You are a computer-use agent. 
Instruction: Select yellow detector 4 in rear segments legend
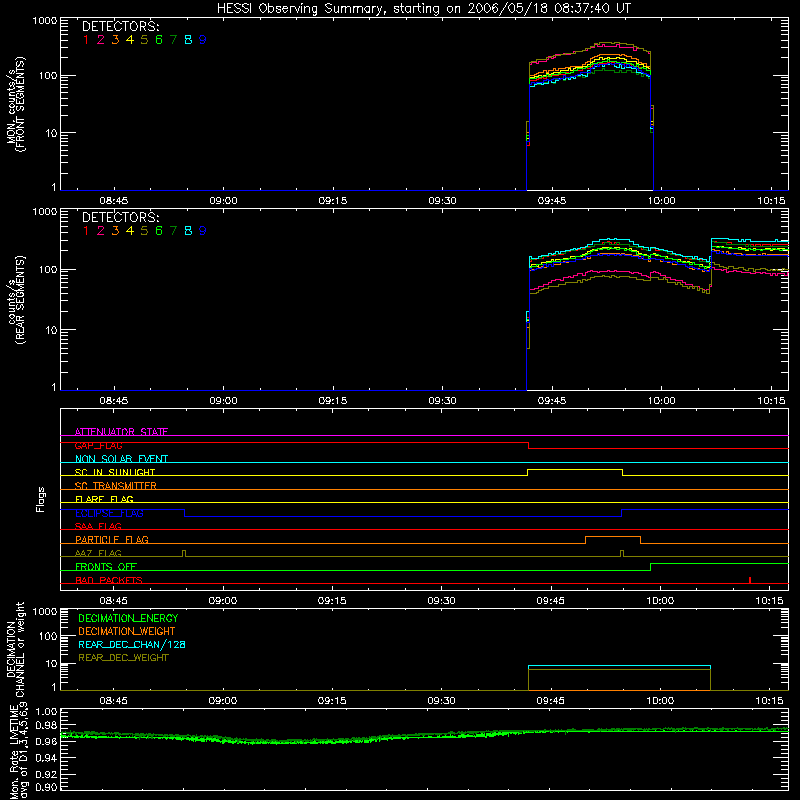coord(130,231)
